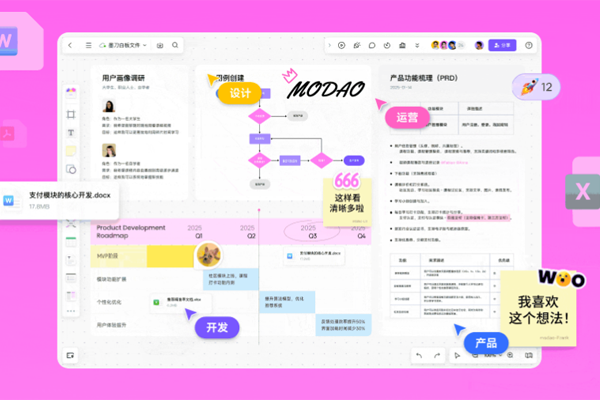
Task: Open your profile avatar beside the share button
Action: pyautogui.click(x=479, y=45)
